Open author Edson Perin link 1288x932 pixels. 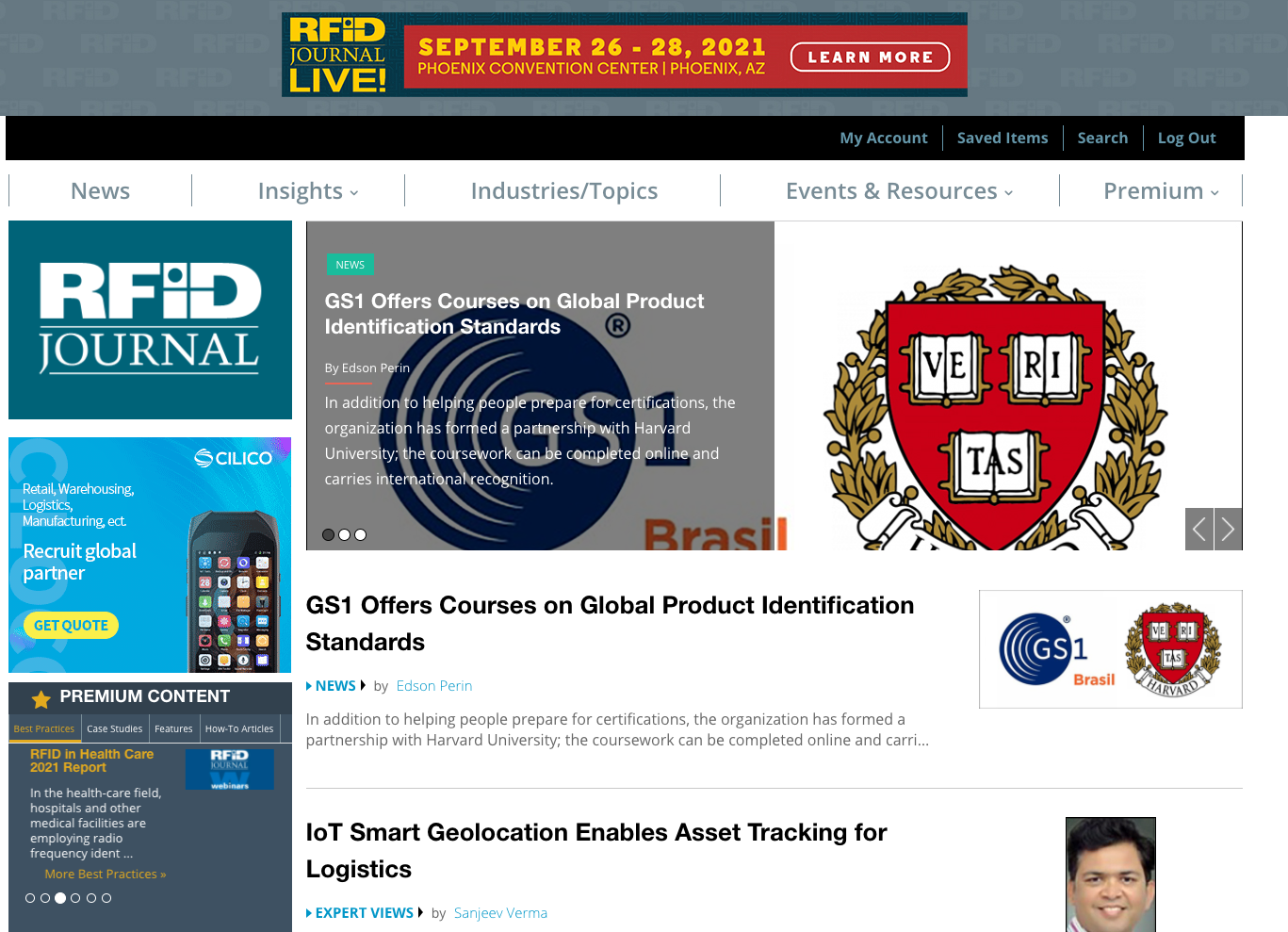[x=434, y=686]
